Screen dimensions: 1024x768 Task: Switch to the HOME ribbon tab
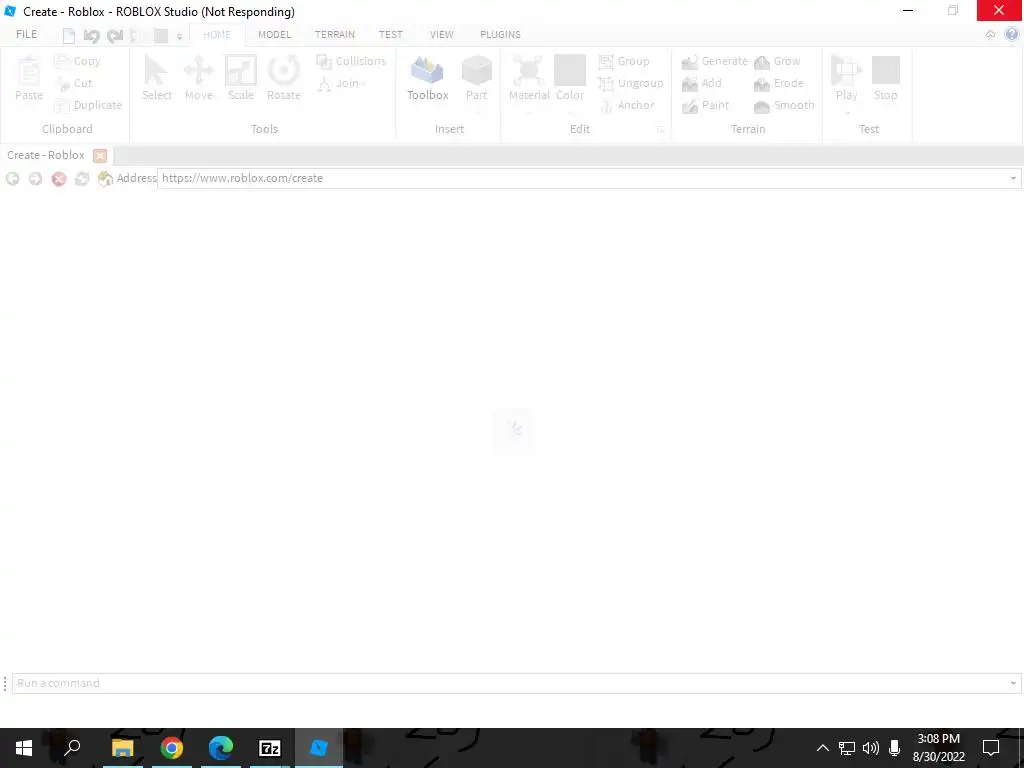[217, 35]
